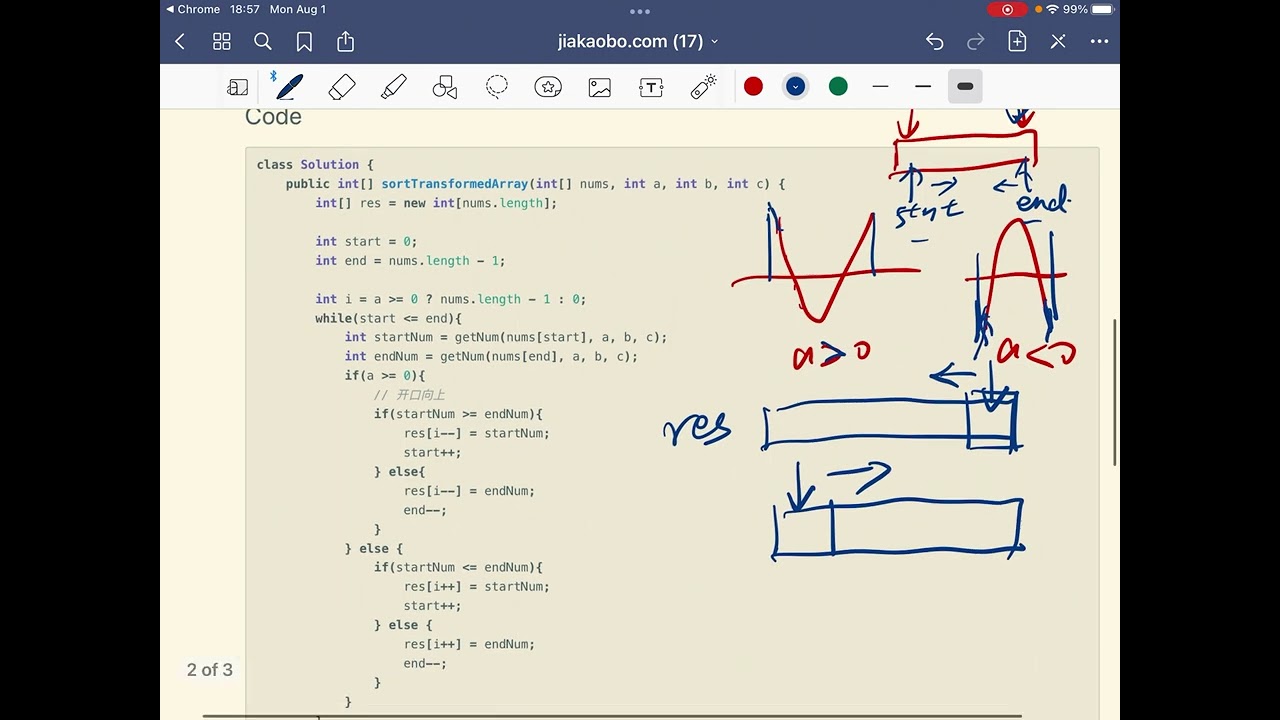Select the Pen tool
The width and height of the screenshot is (1280, 720).
click(290, 87)
